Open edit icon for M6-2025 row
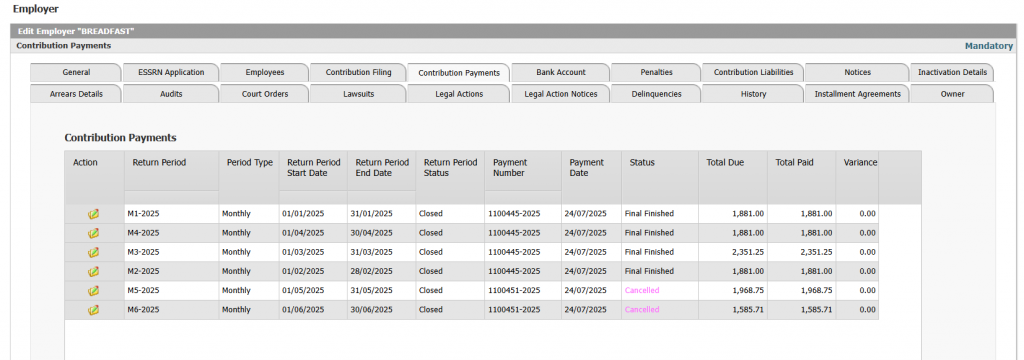The image size is (1024, 360). (x=93, y=310)
